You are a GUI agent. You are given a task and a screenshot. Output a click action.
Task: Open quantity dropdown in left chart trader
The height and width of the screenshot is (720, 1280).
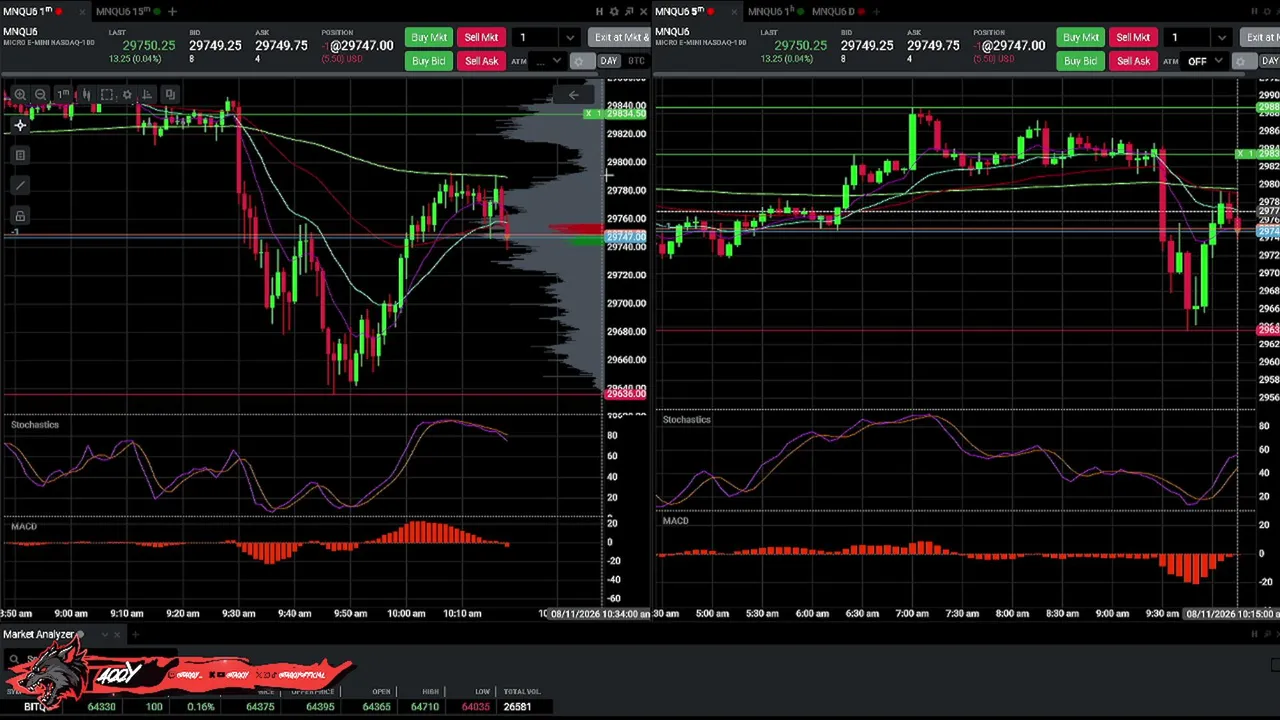[570, 38]
